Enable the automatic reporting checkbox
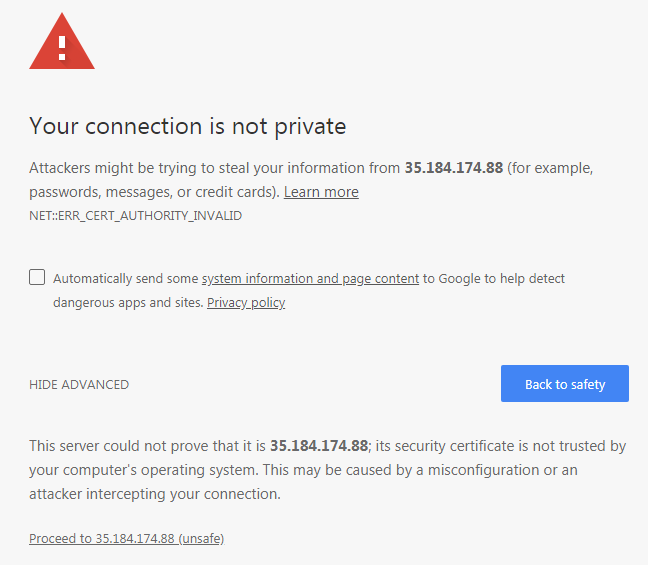 pos(37,277)
